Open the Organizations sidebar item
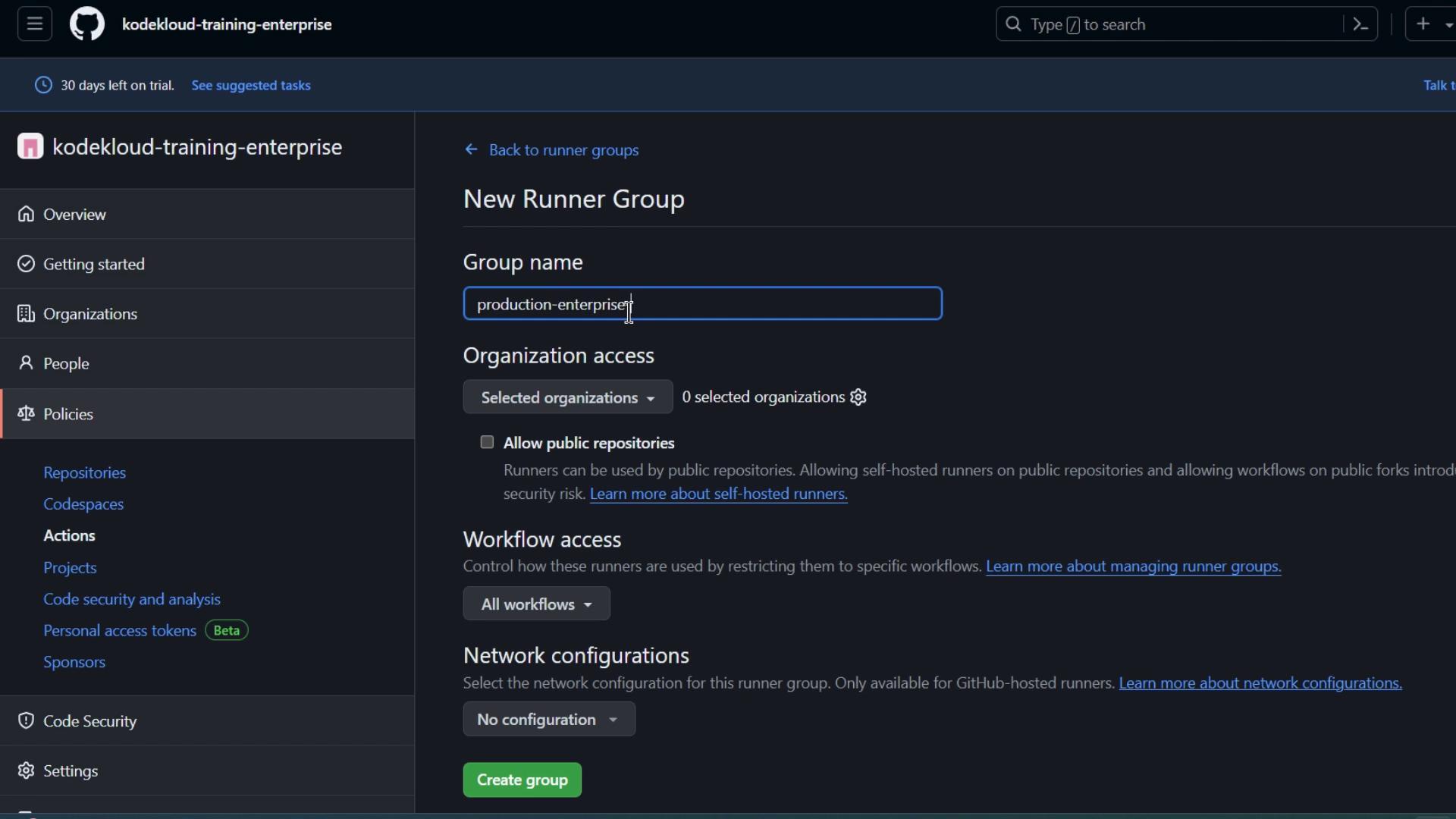Viewport: 1456px width, 819px height. click(90, 314)
